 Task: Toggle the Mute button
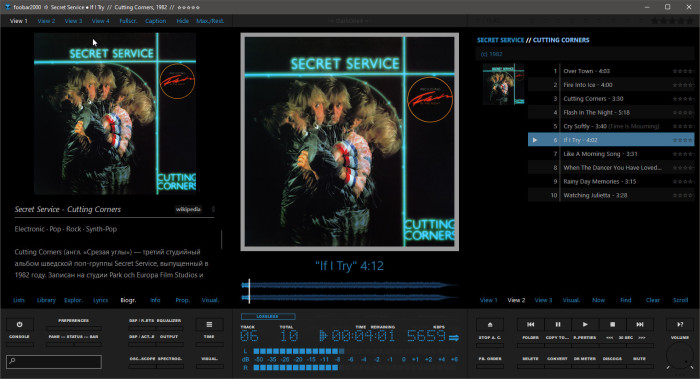pyautogui.click(x=639, y=358)
